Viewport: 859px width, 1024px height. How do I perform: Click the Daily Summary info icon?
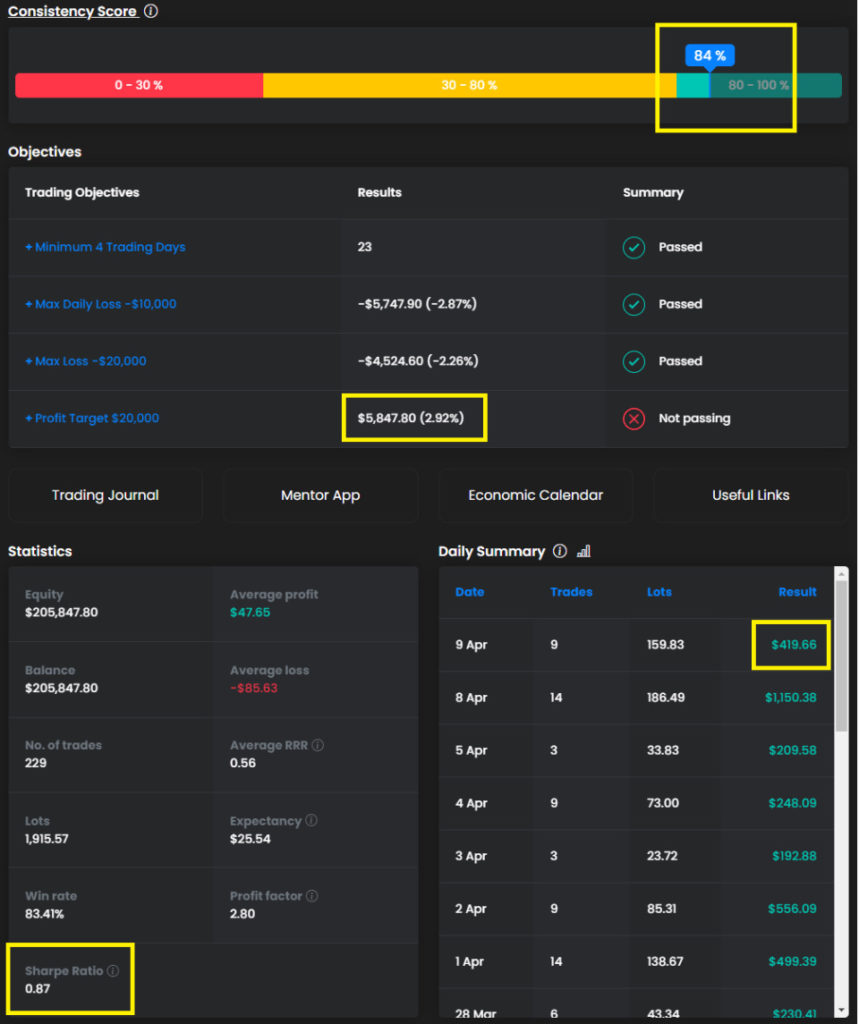pos(560,551)
